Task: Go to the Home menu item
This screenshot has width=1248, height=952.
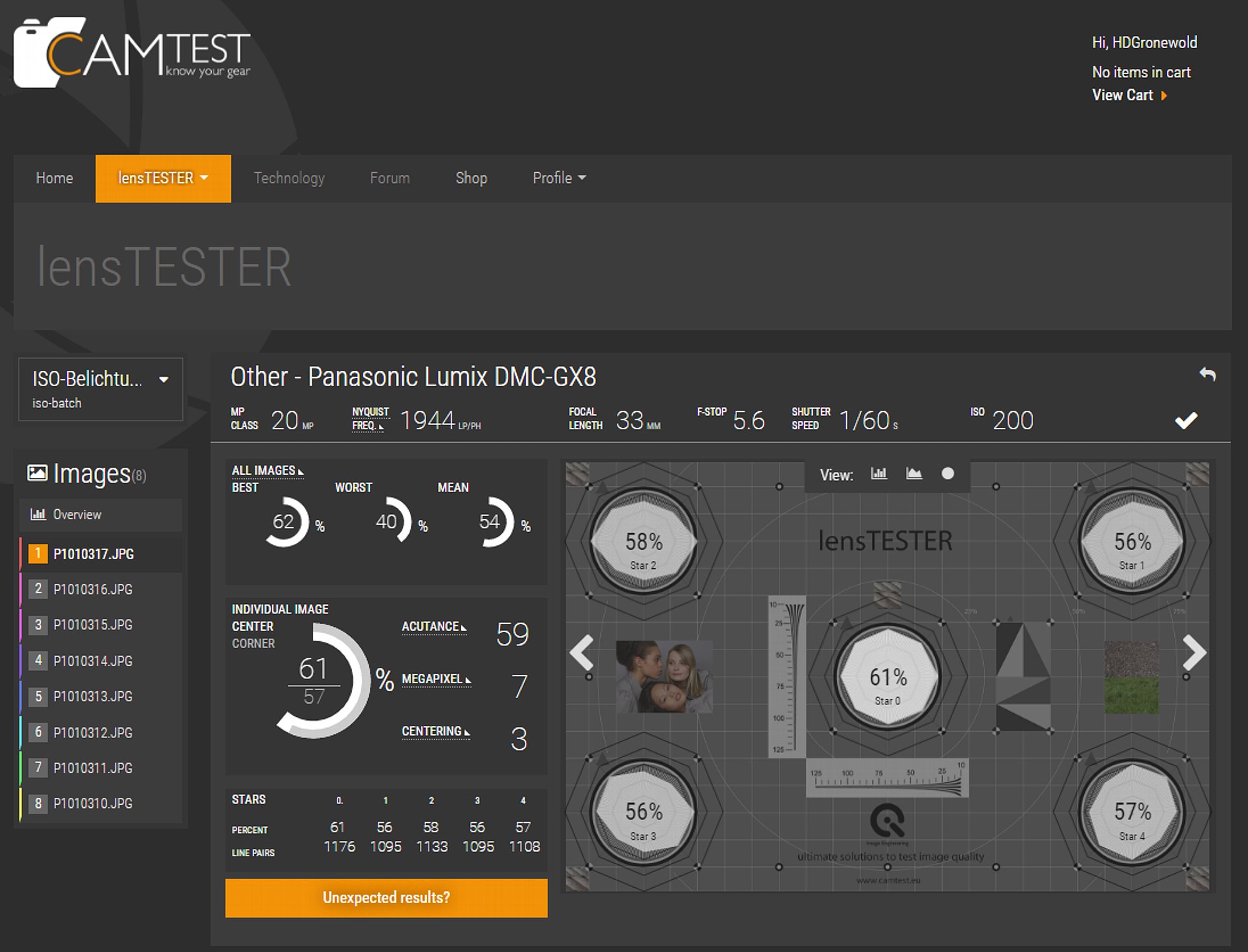Action: tap(54, 178)
